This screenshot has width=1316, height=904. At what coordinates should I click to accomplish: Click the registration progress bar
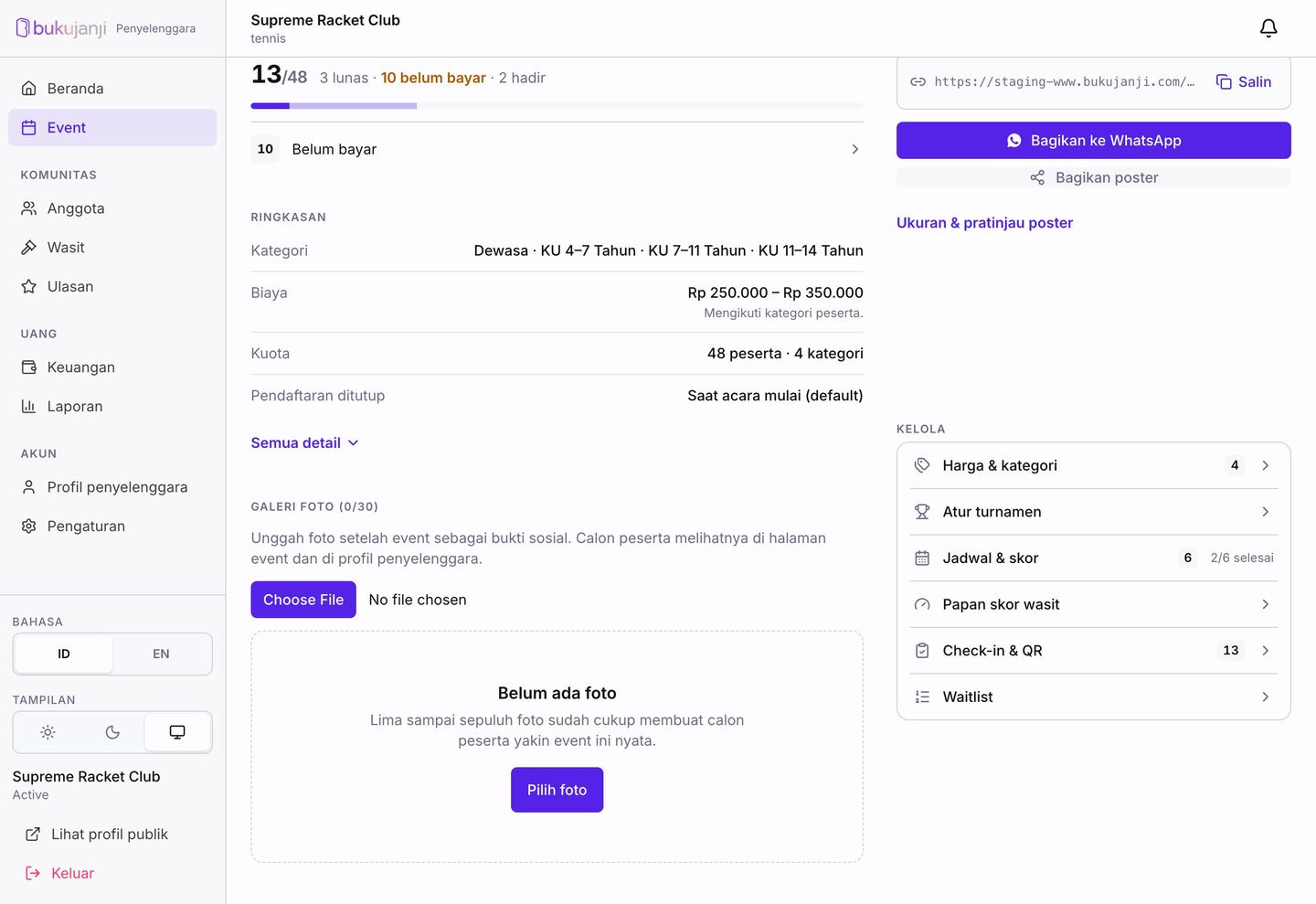(x=557, y=106)
